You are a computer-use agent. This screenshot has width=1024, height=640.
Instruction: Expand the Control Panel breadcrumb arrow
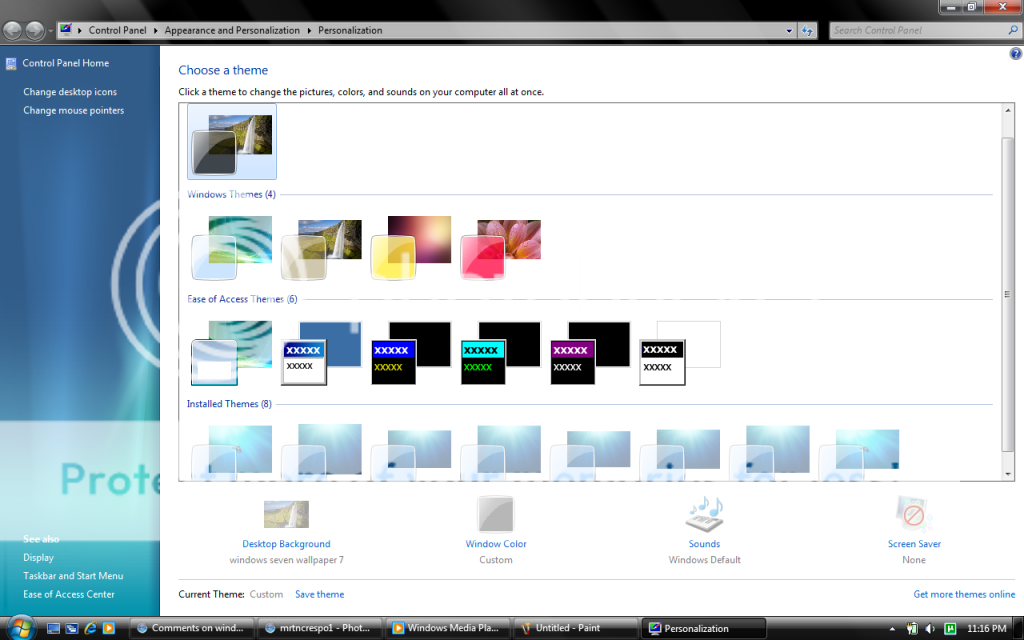[x=157, y=31]
